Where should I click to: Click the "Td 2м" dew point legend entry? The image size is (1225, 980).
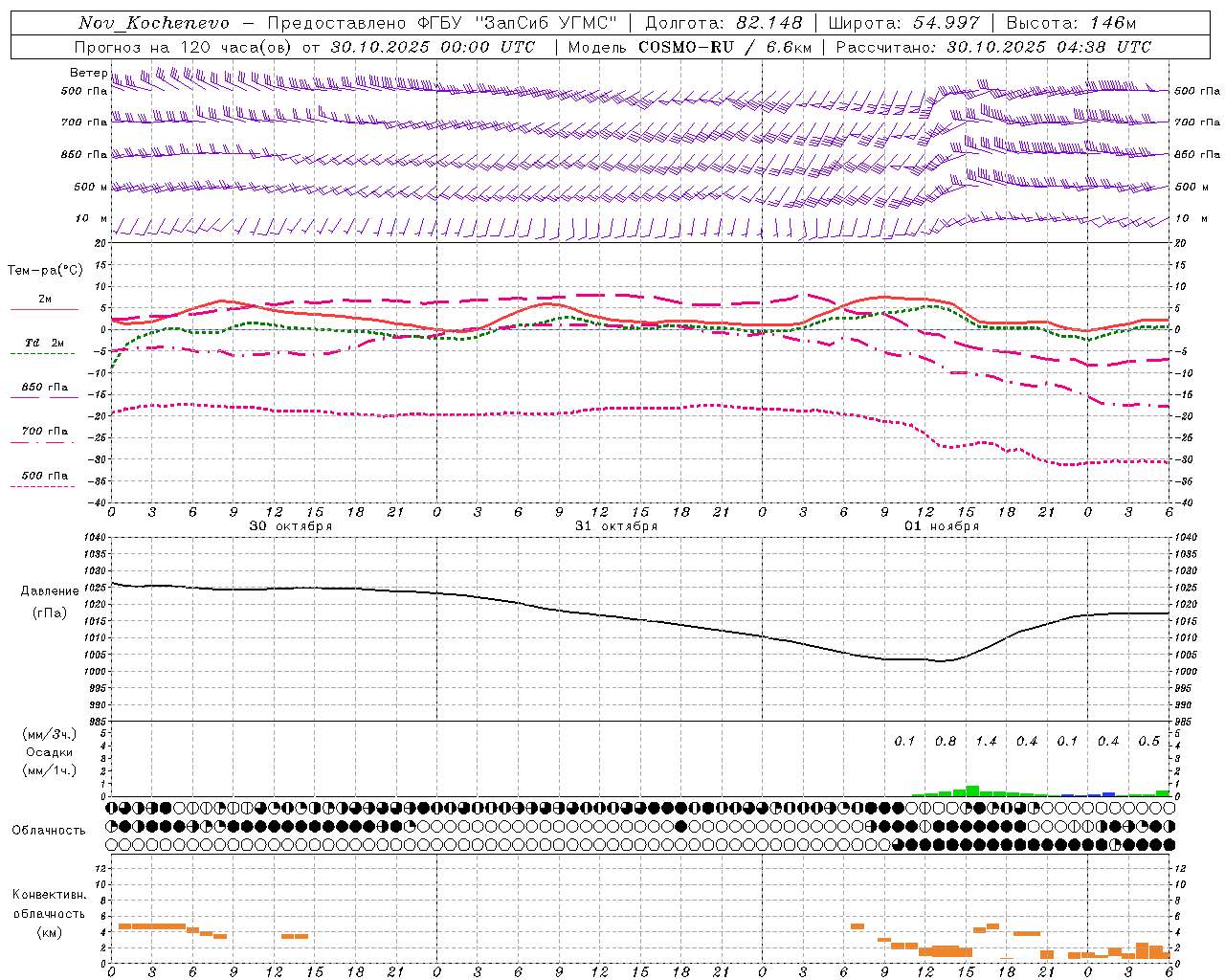[44, 343]
